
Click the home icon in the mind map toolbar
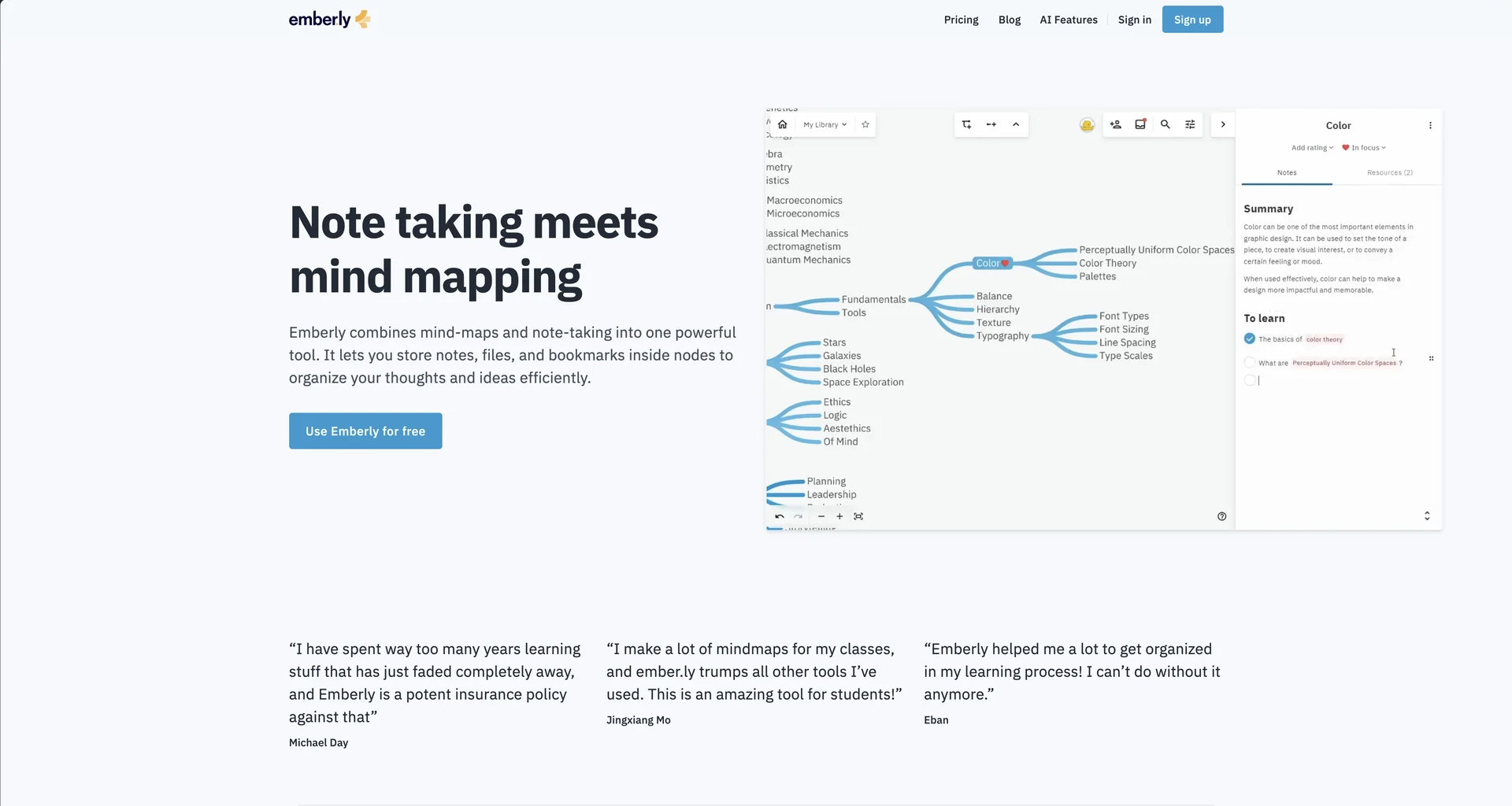point(782,124)
